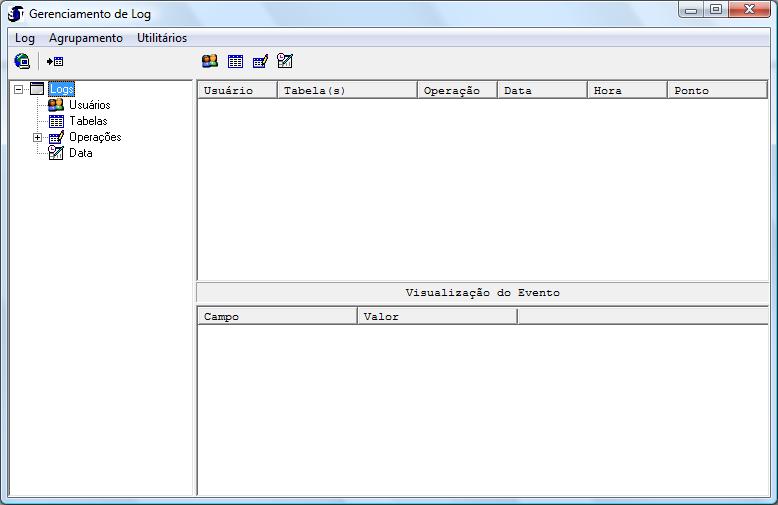
Task: Open the Agrupamento menu
Action: pyautogui.click(x=86, y=38)
